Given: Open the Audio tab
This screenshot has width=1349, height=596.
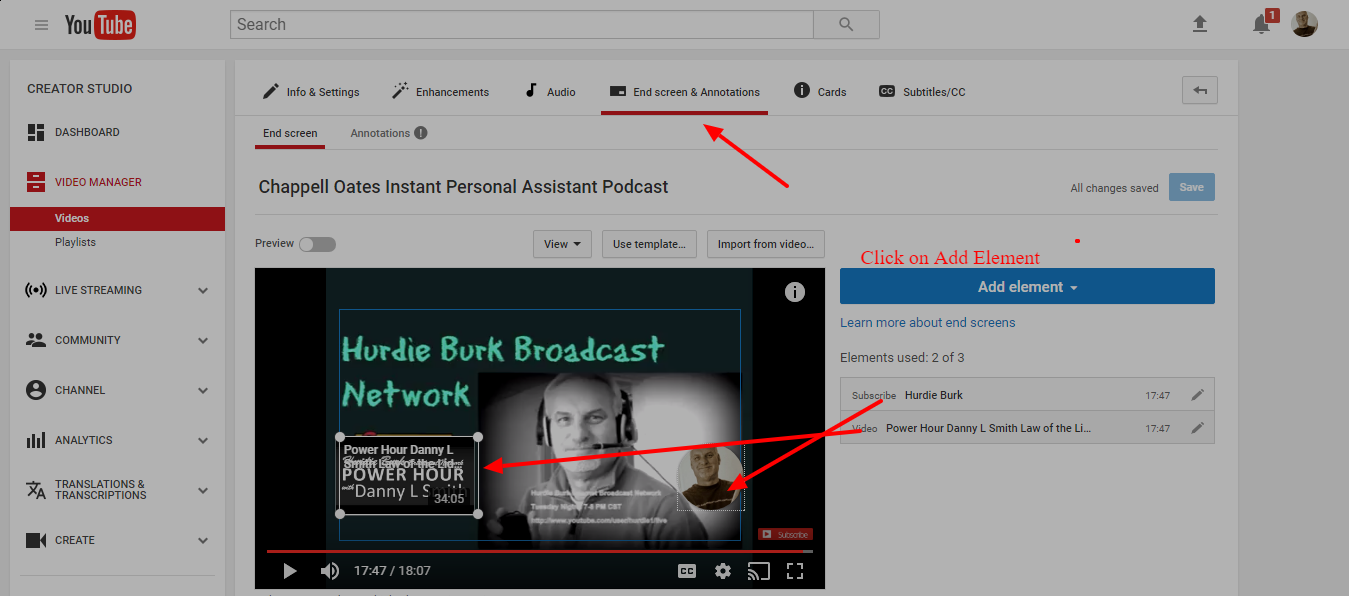Looking at the screenshot, I should 550,91.
